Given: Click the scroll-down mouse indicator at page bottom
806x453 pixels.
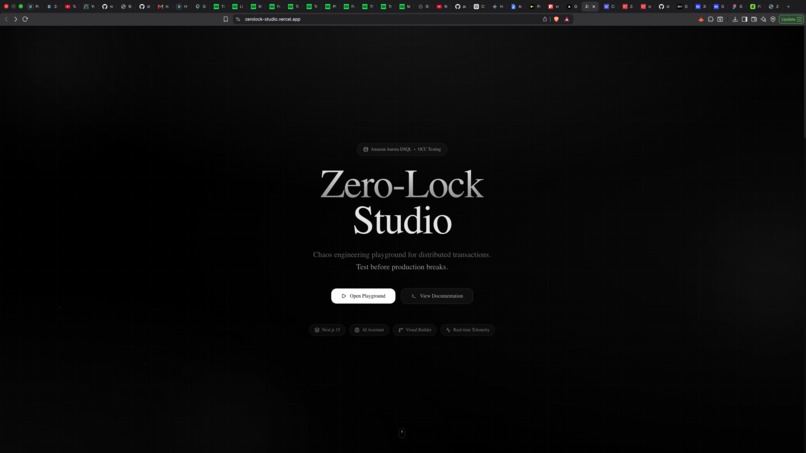Looking at the screenshot, I should 402,432.
